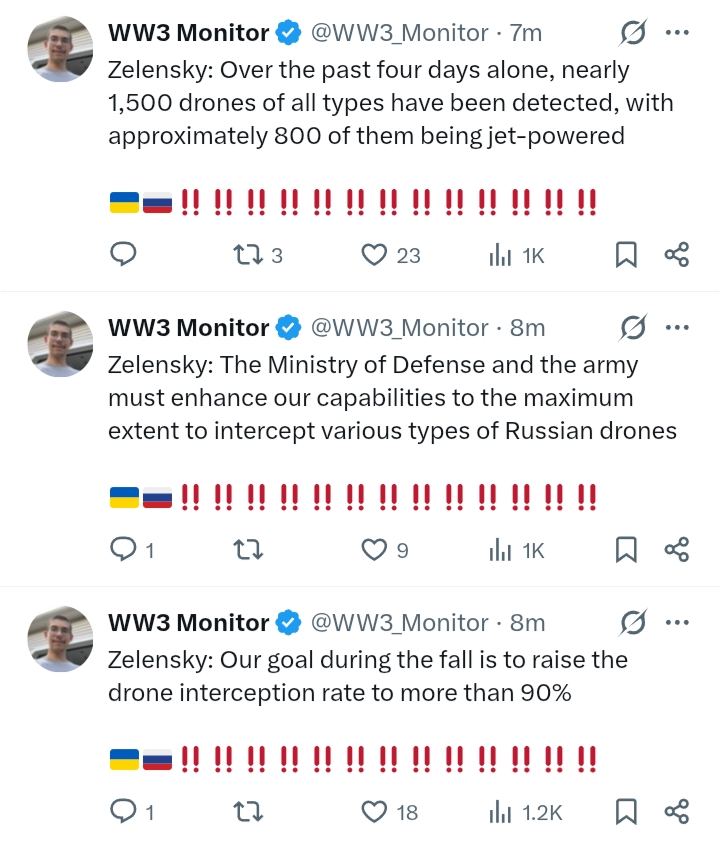Open more options menu on the 7m tweet
Viewport: 720px width, 846px height.
[x=677, y=32]
